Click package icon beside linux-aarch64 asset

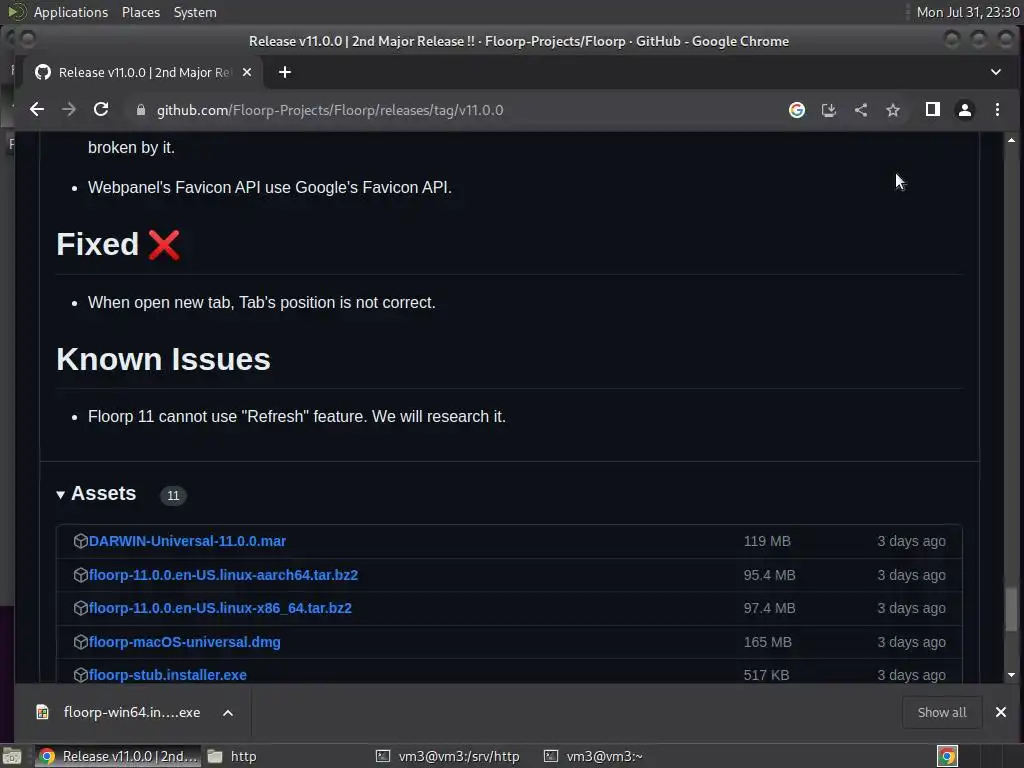(x=80, y=575)
